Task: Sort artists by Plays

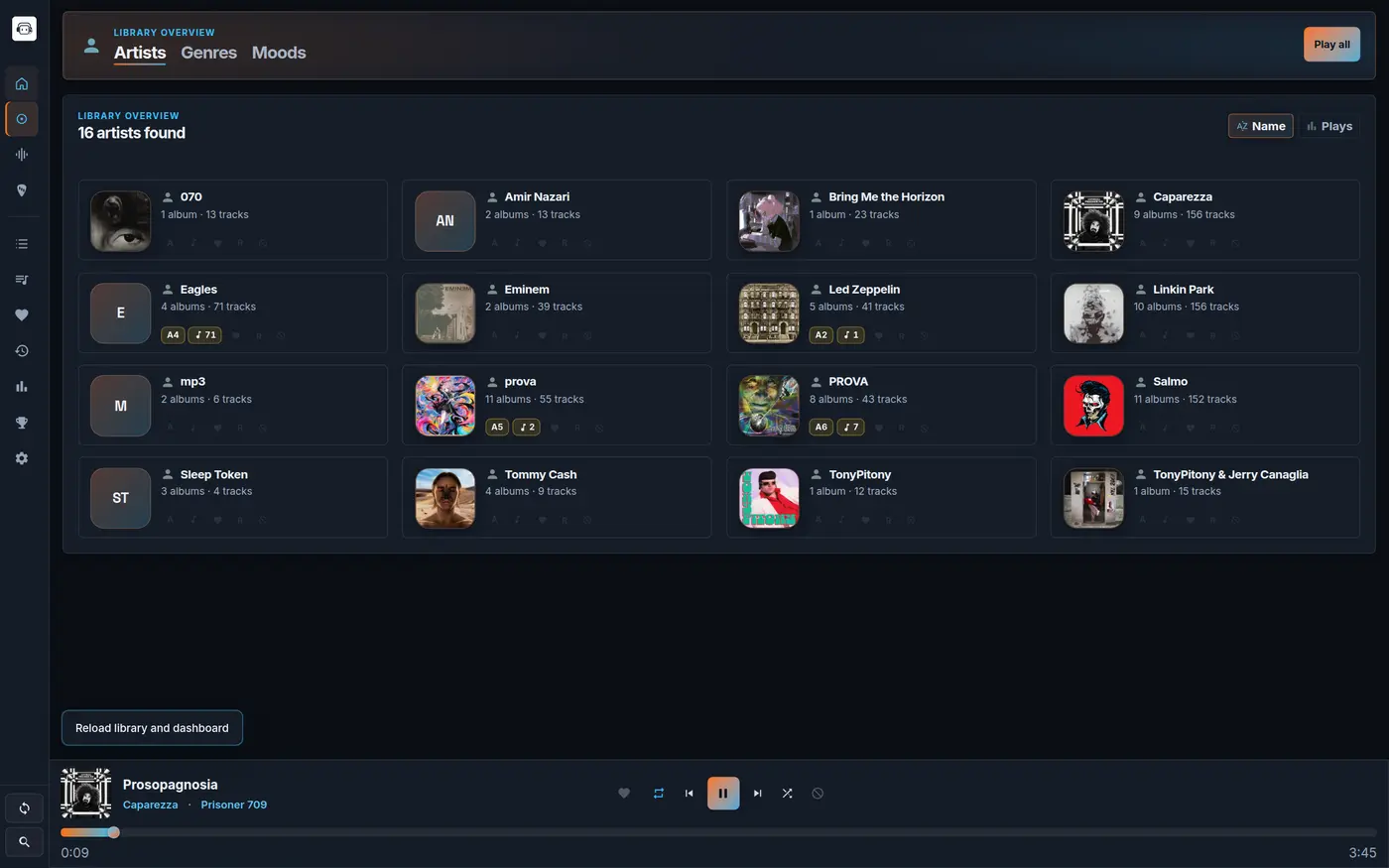Action: (1329, 126)
